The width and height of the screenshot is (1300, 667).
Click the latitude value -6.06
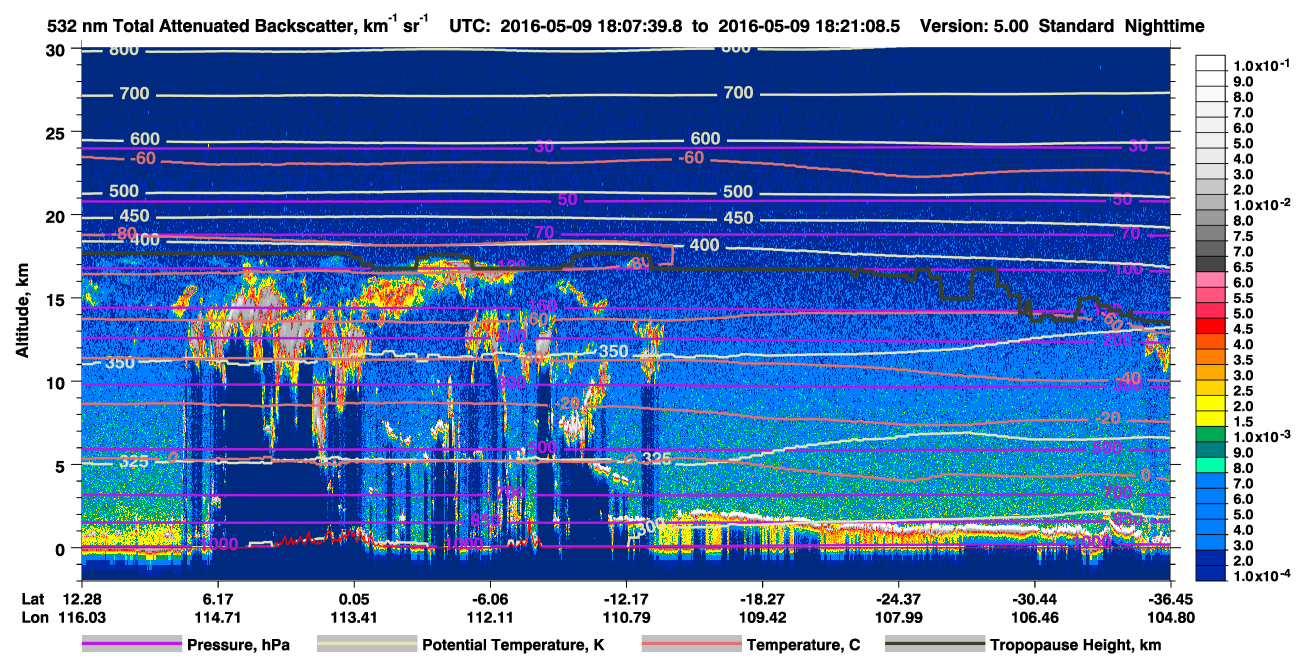[x=489, y=598]
